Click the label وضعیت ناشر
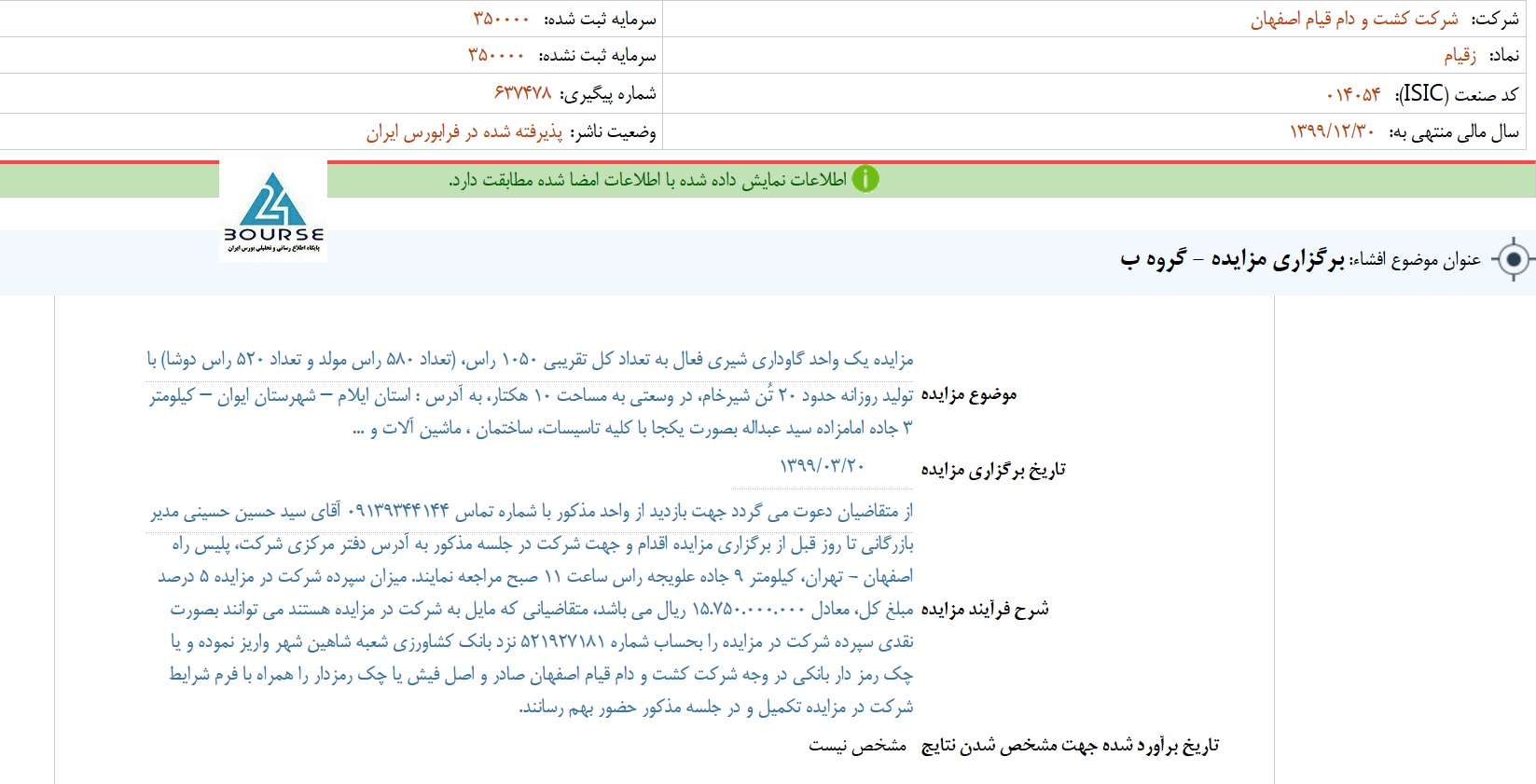The width and height of the screenshot is (1536, 784). 613,132
